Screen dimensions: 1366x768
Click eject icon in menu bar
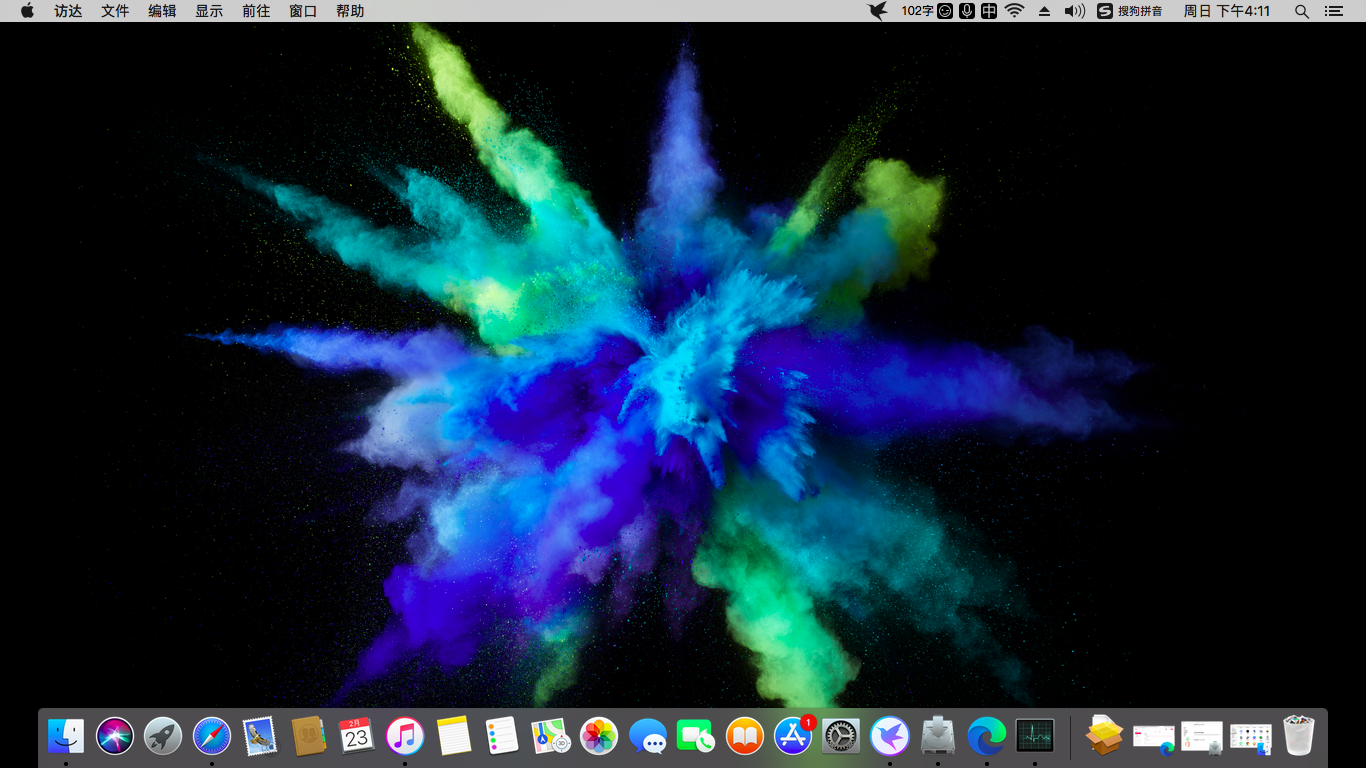(1045, 11)
